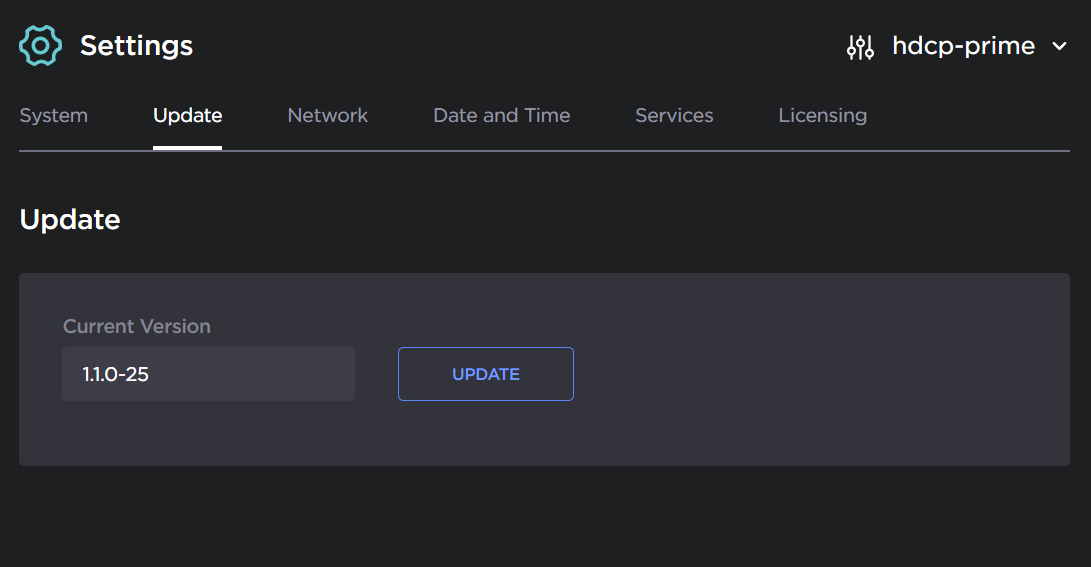The height and width of the screenshot is (567, 1091).
Task: Click the teal Settings gear icon
Action: click(x=41, y=46)
